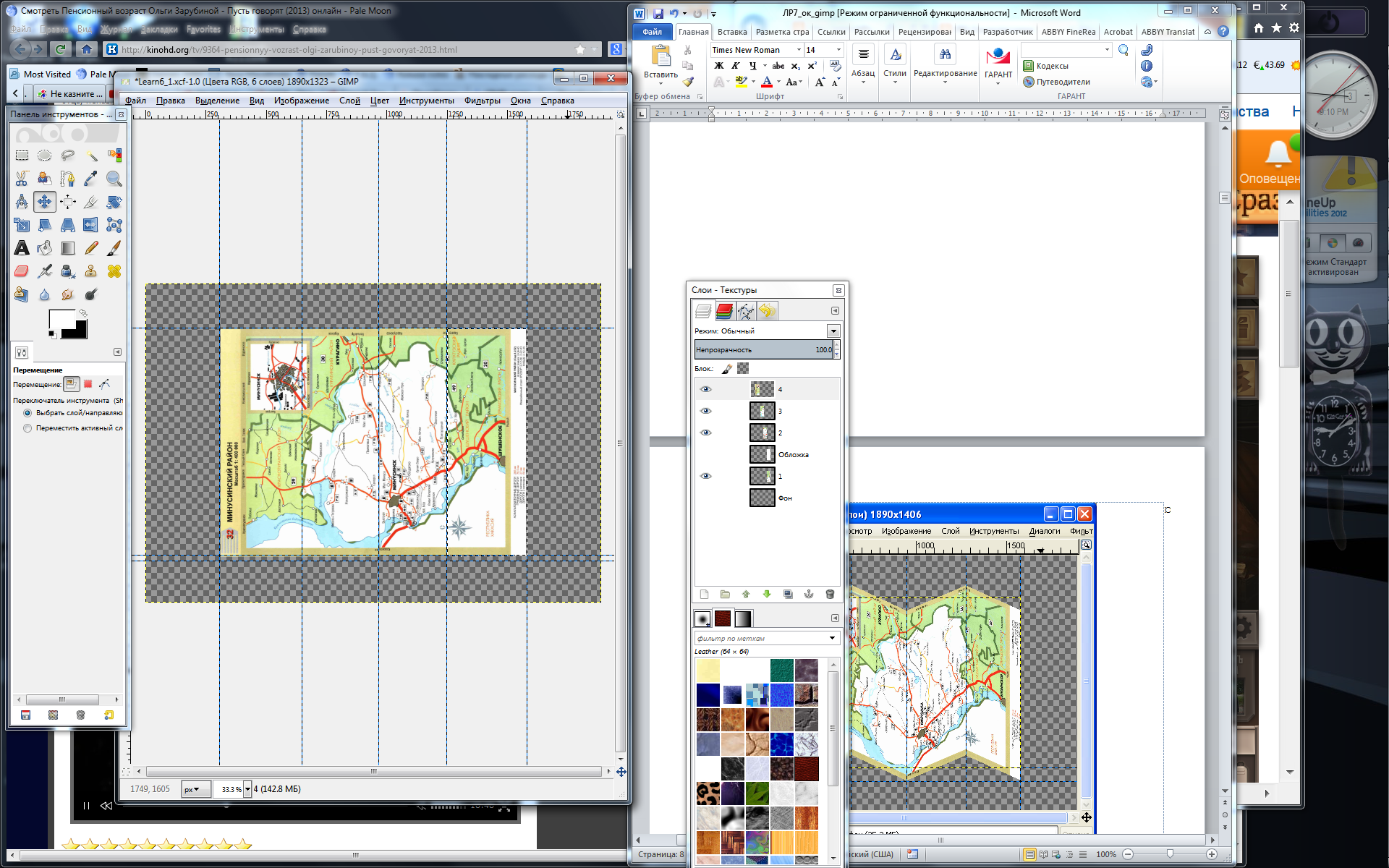Expand the Стили styles gallery in Word

pos(895,65)
